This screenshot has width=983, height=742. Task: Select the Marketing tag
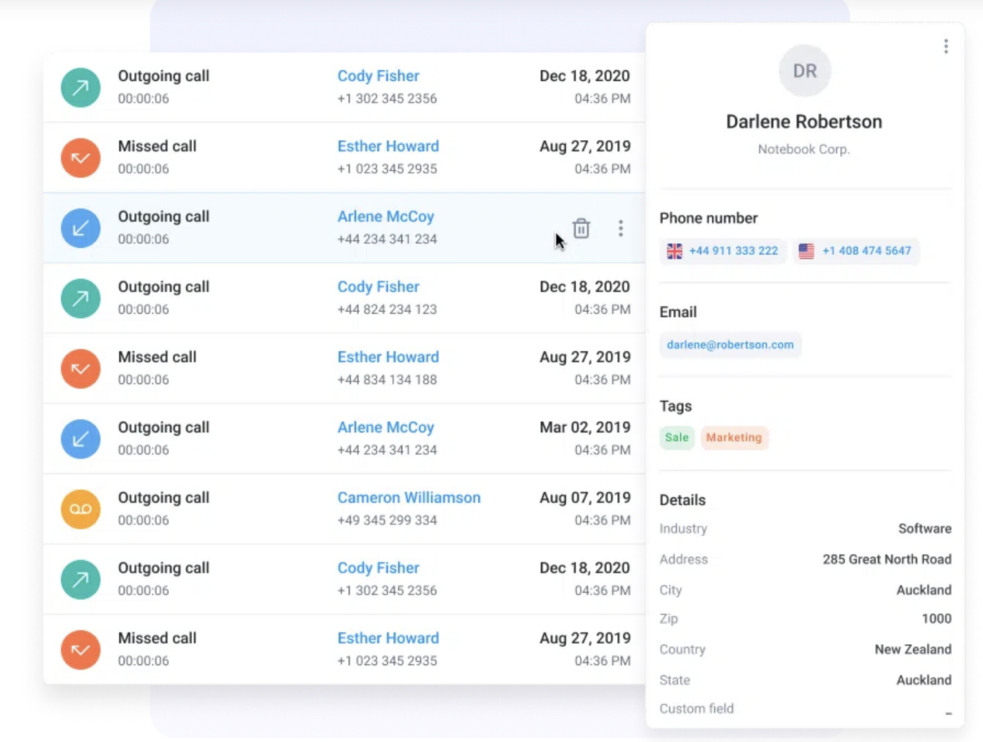[x=734, y=437]
